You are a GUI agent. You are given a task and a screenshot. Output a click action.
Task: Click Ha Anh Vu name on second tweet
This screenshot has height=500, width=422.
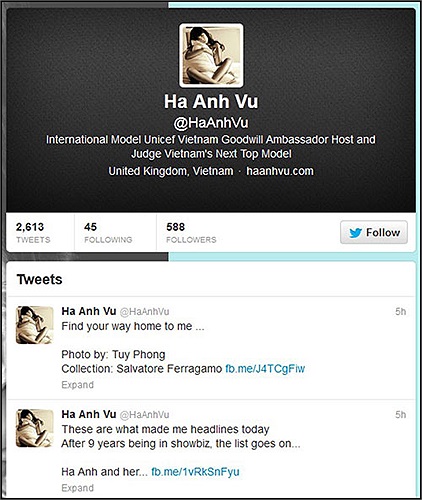[x=89, y=414]
